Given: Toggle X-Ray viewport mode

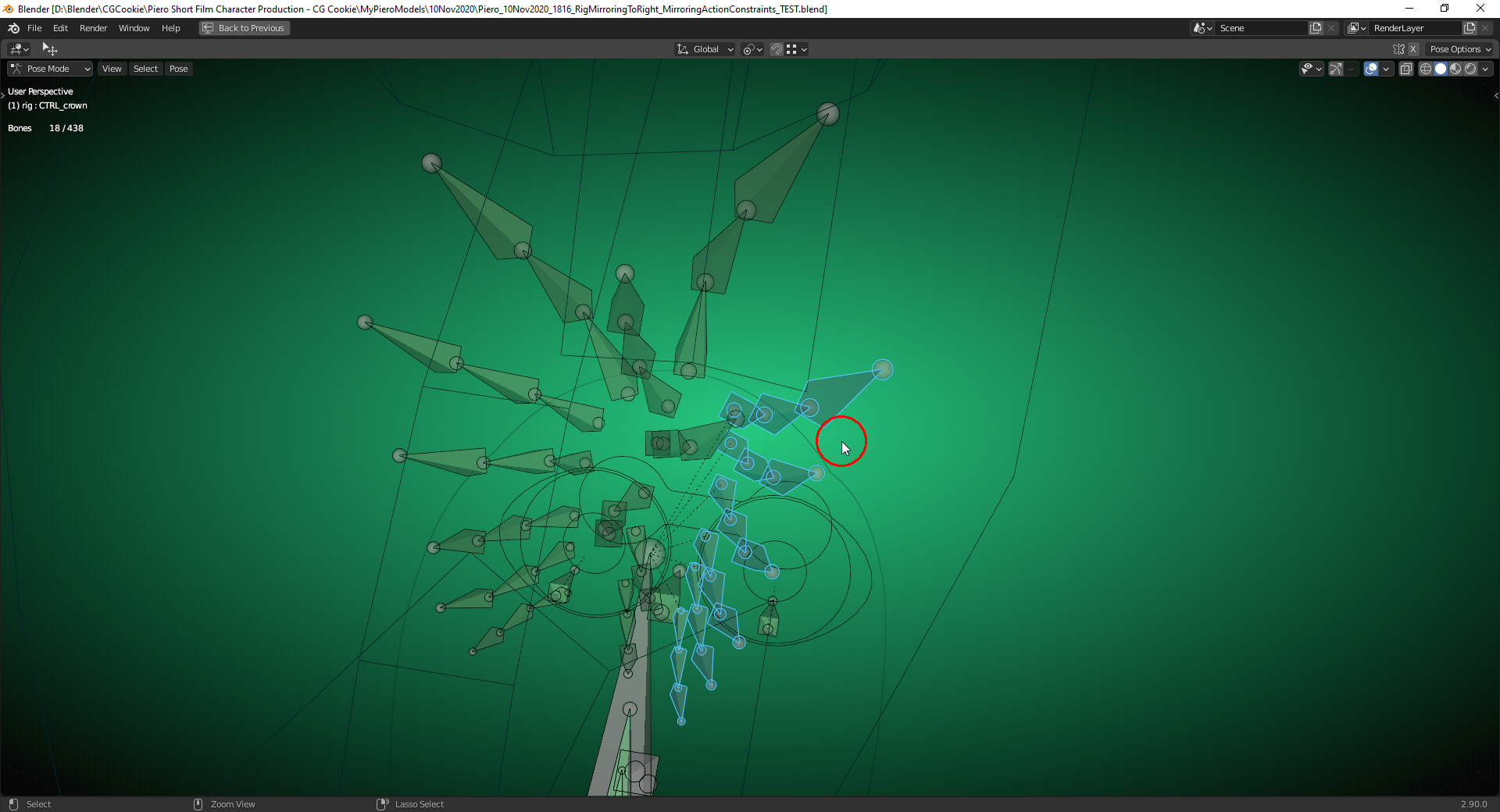Looking at the screenshot, I should (x=1406, y=69).
